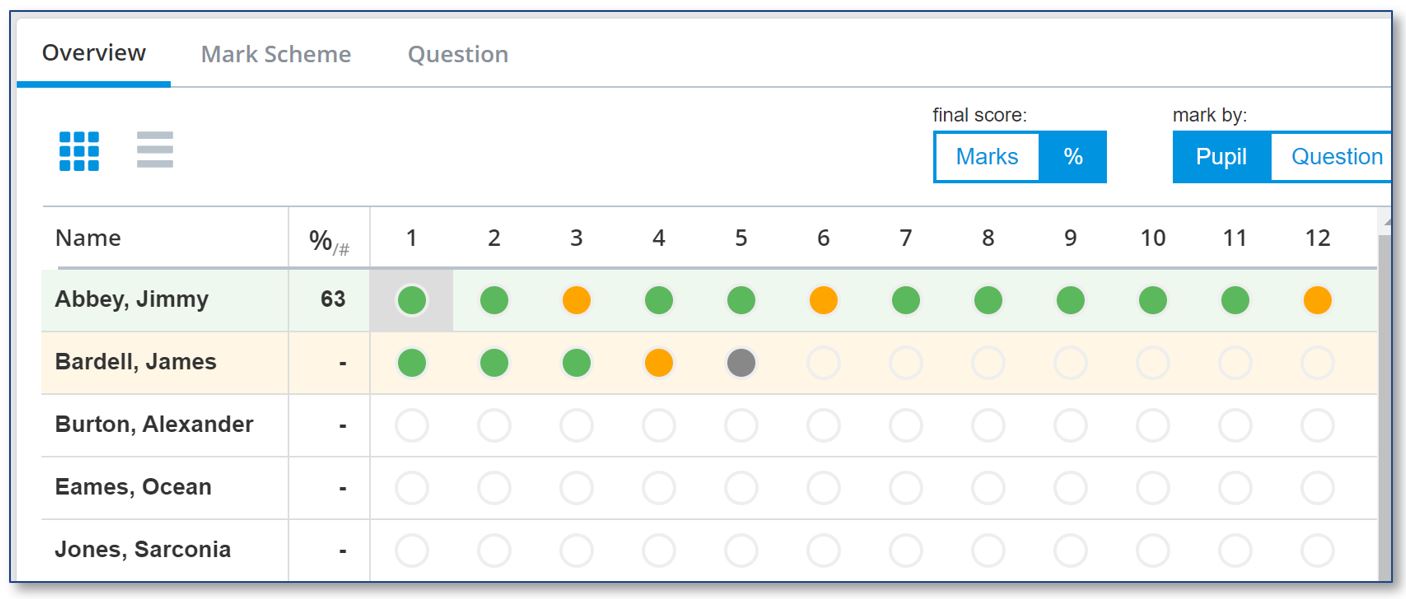Set final score to Marks

point(986,157)
